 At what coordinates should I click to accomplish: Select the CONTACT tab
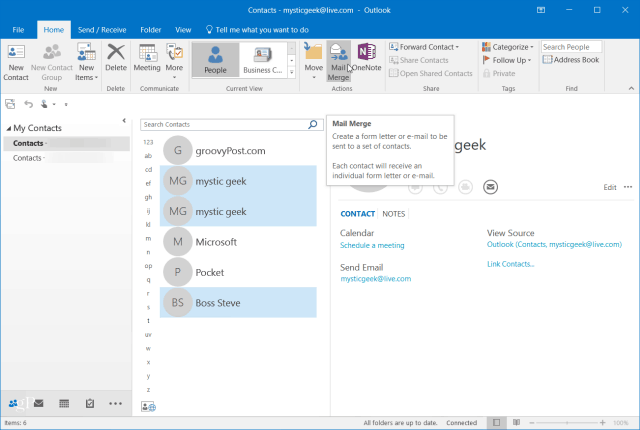(358, 214)
